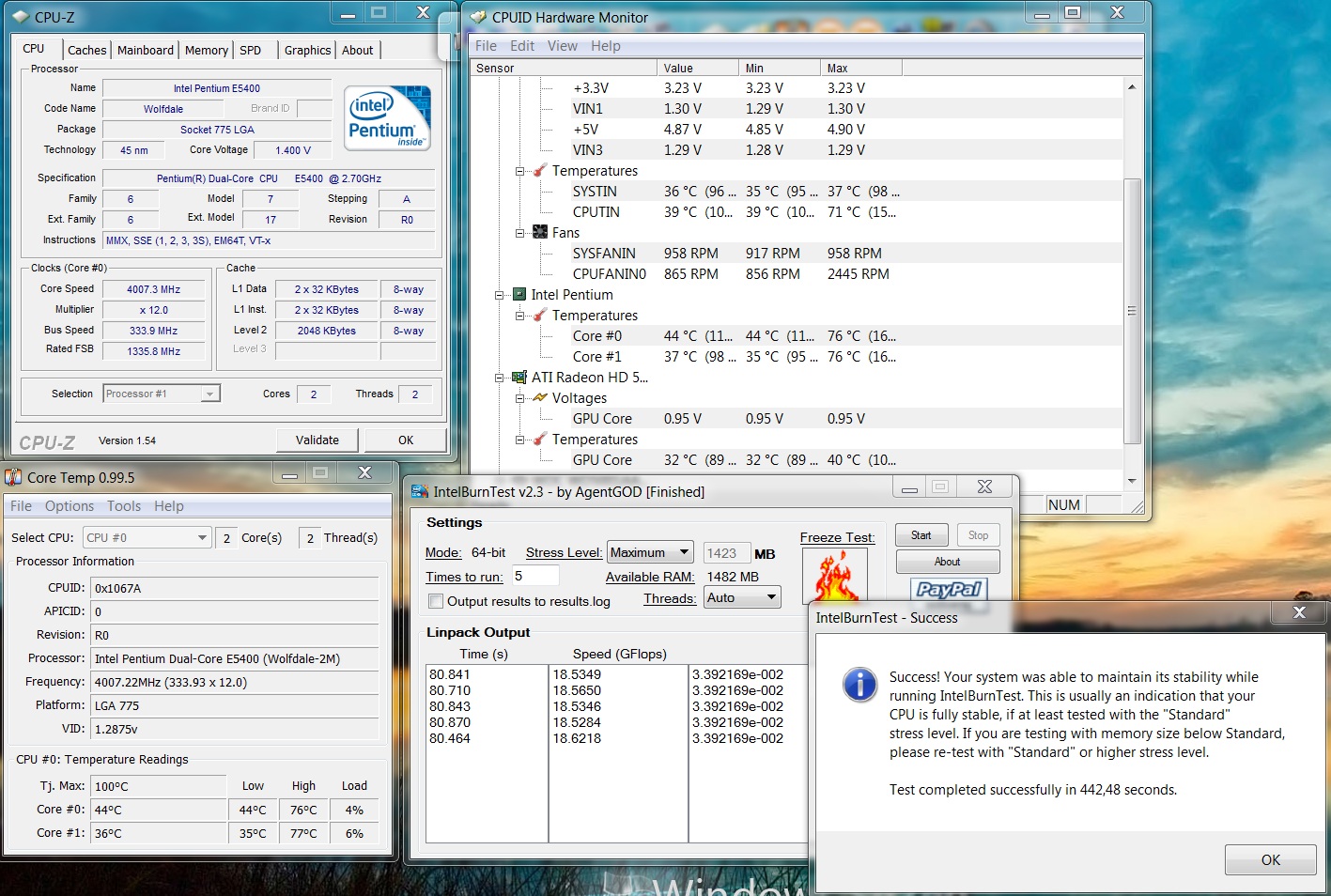
Task: Click the Fans icon in Hardware Monitor
Action: coord(540,233)
